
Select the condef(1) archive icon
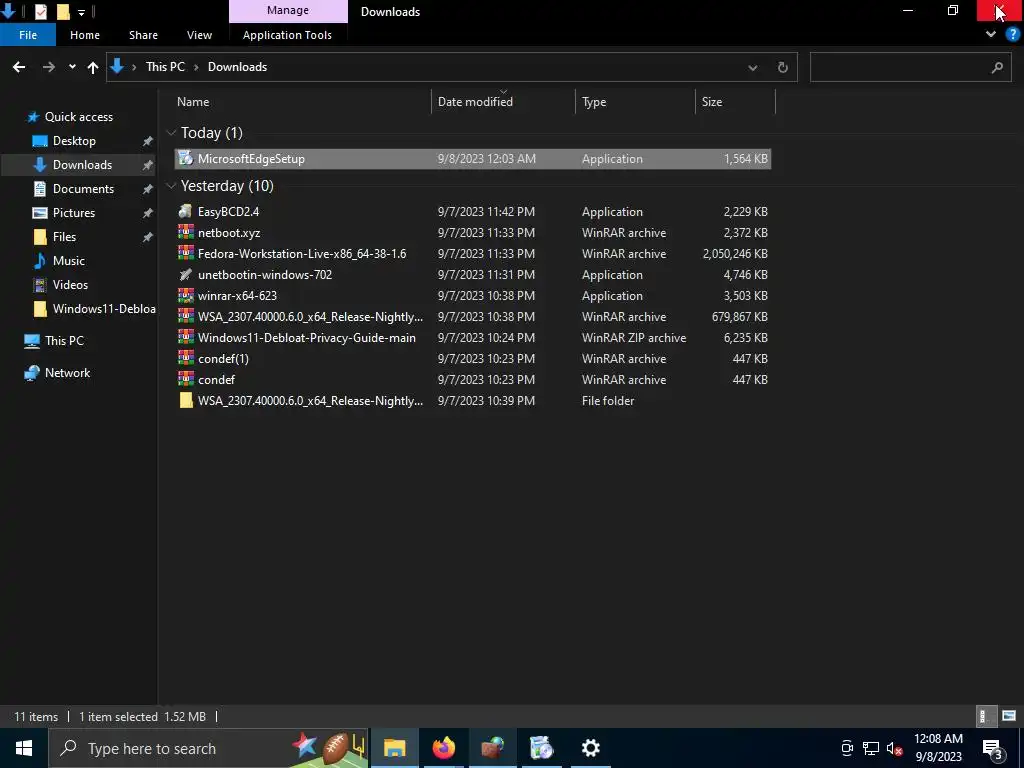[185, 358]
